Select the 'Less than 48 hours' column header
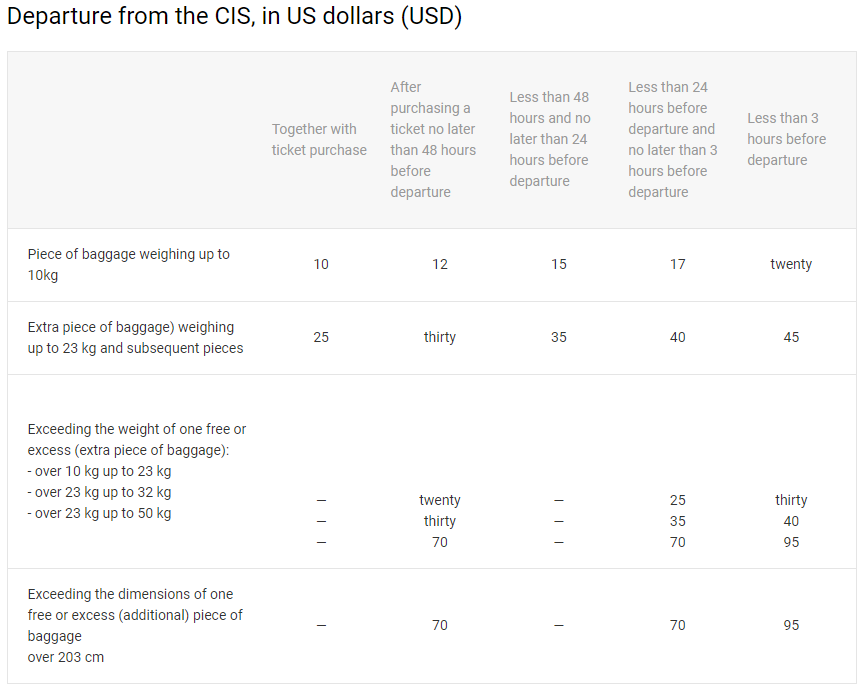 pos(550,140)
